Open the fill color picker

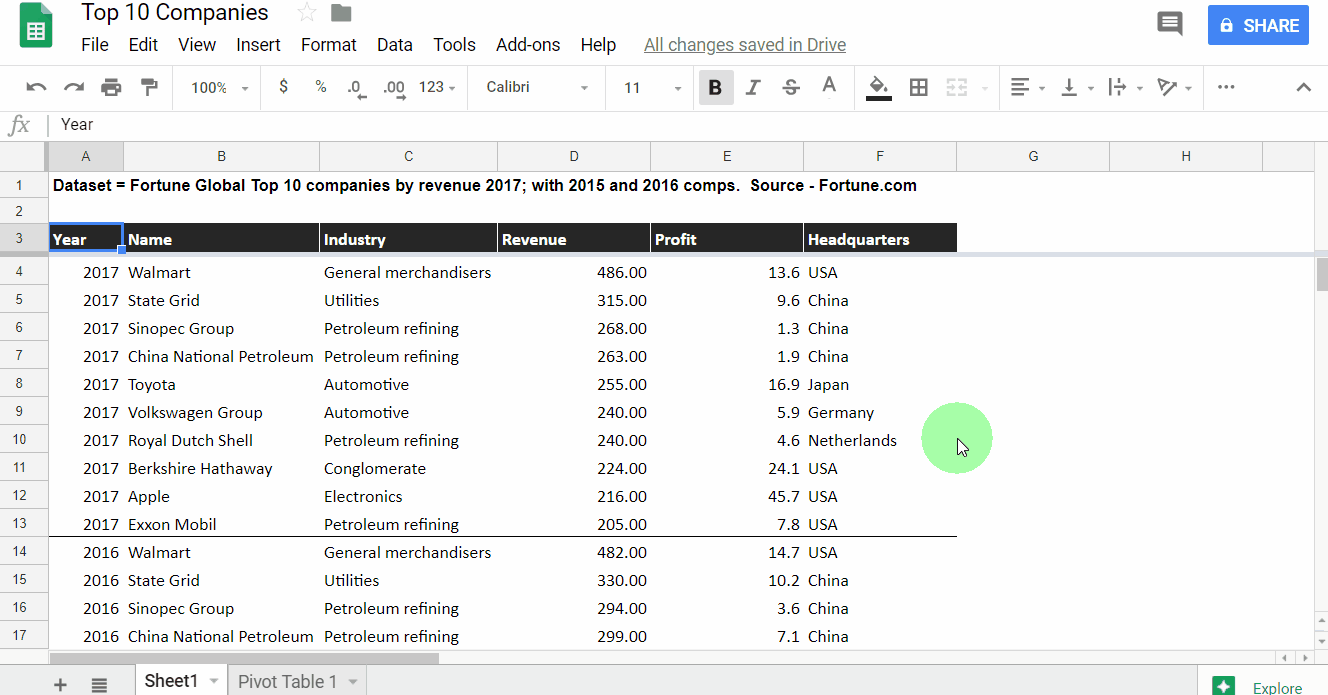tap(879, 88)
